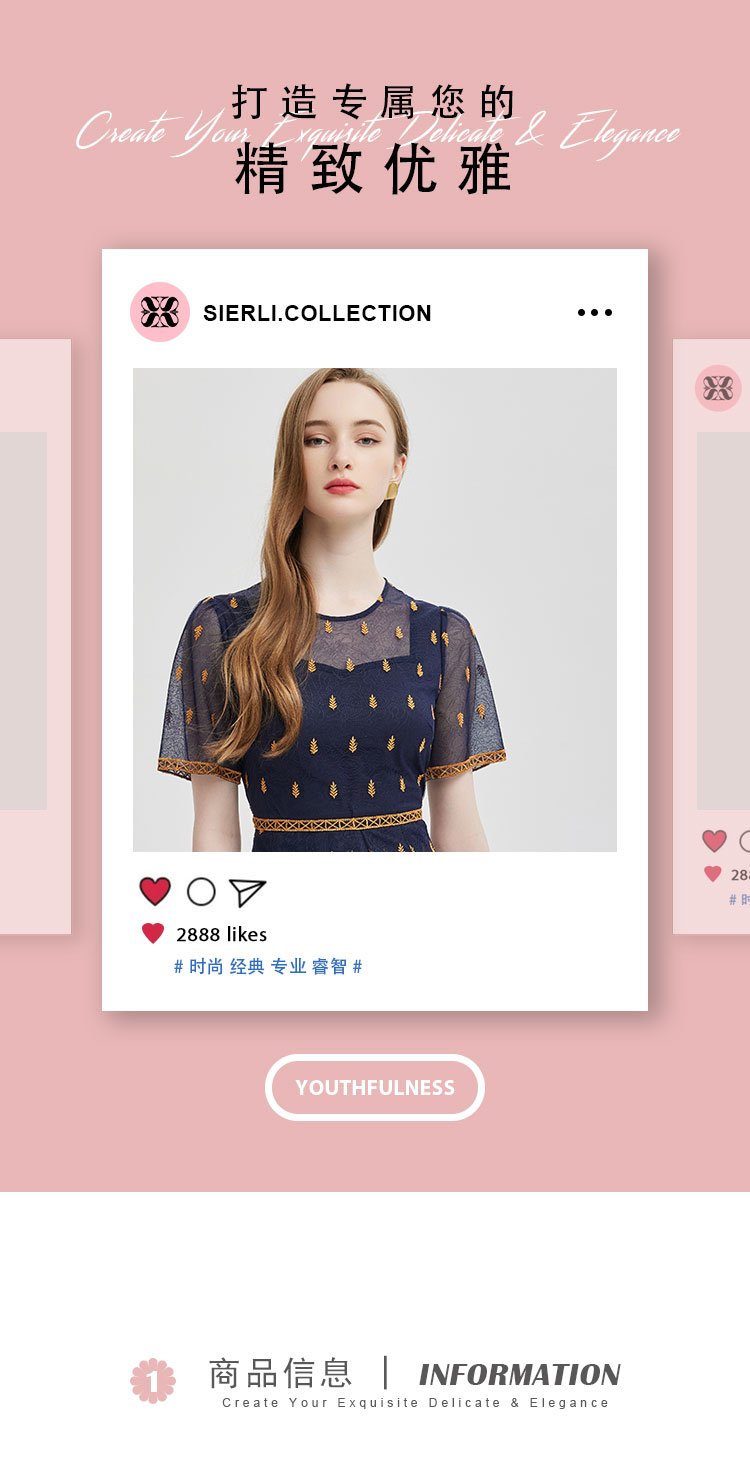
Task: Select the right faded post card
Action: click(712, 637)
